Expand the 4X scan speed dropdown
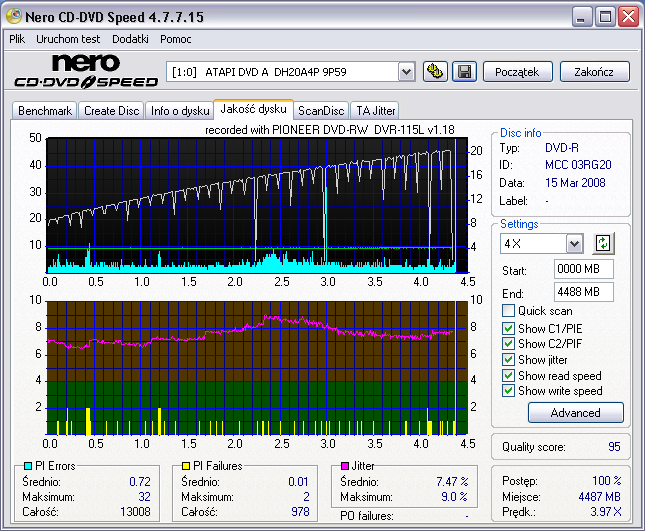Screen dimensions: 645x531 click(x=574, y=244)
